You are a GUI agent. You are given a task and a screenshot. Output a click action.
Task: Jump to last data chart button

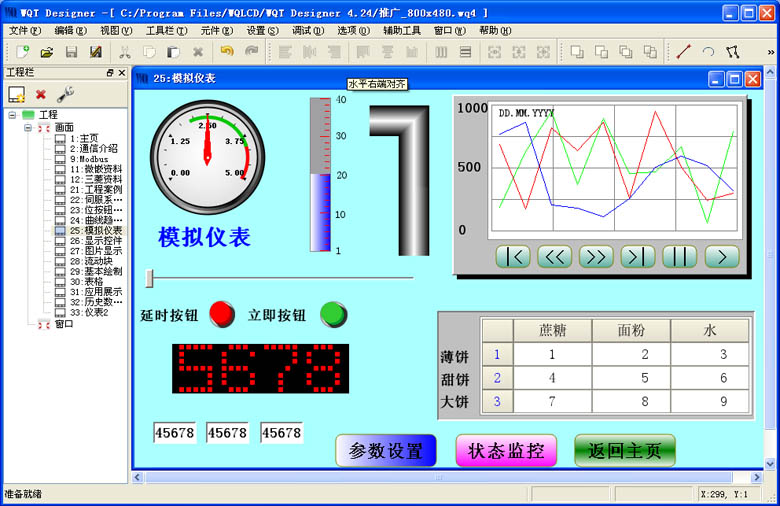click(638, 257)
